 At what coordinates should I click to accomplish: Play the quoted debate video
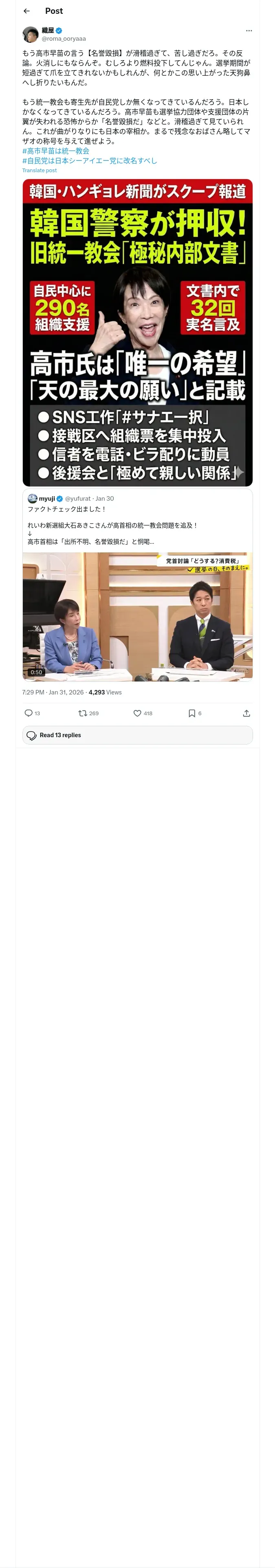tap(137, 616)
